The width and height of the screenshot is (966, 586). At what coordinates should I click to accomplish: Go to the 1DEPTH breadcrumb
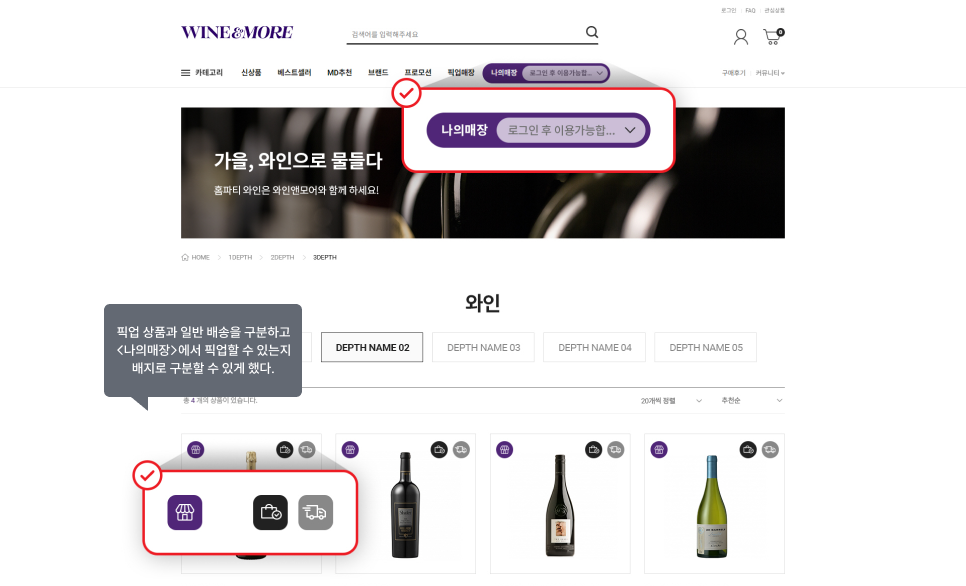tap(240, 258)
